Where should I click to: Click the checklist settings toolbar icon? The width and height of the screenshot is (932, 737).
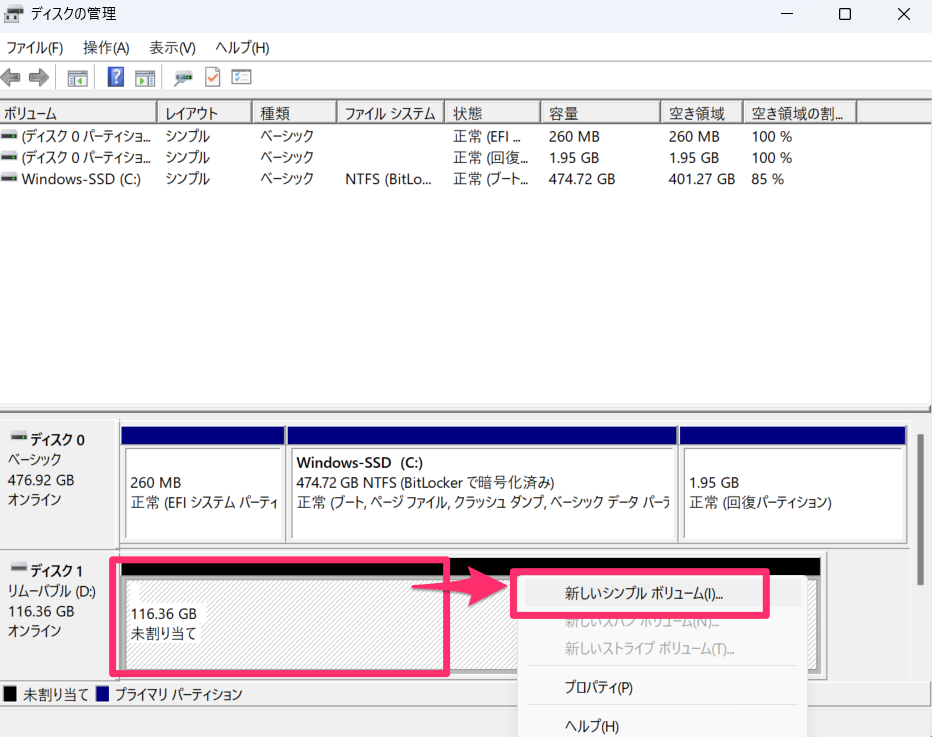point(241,77)
